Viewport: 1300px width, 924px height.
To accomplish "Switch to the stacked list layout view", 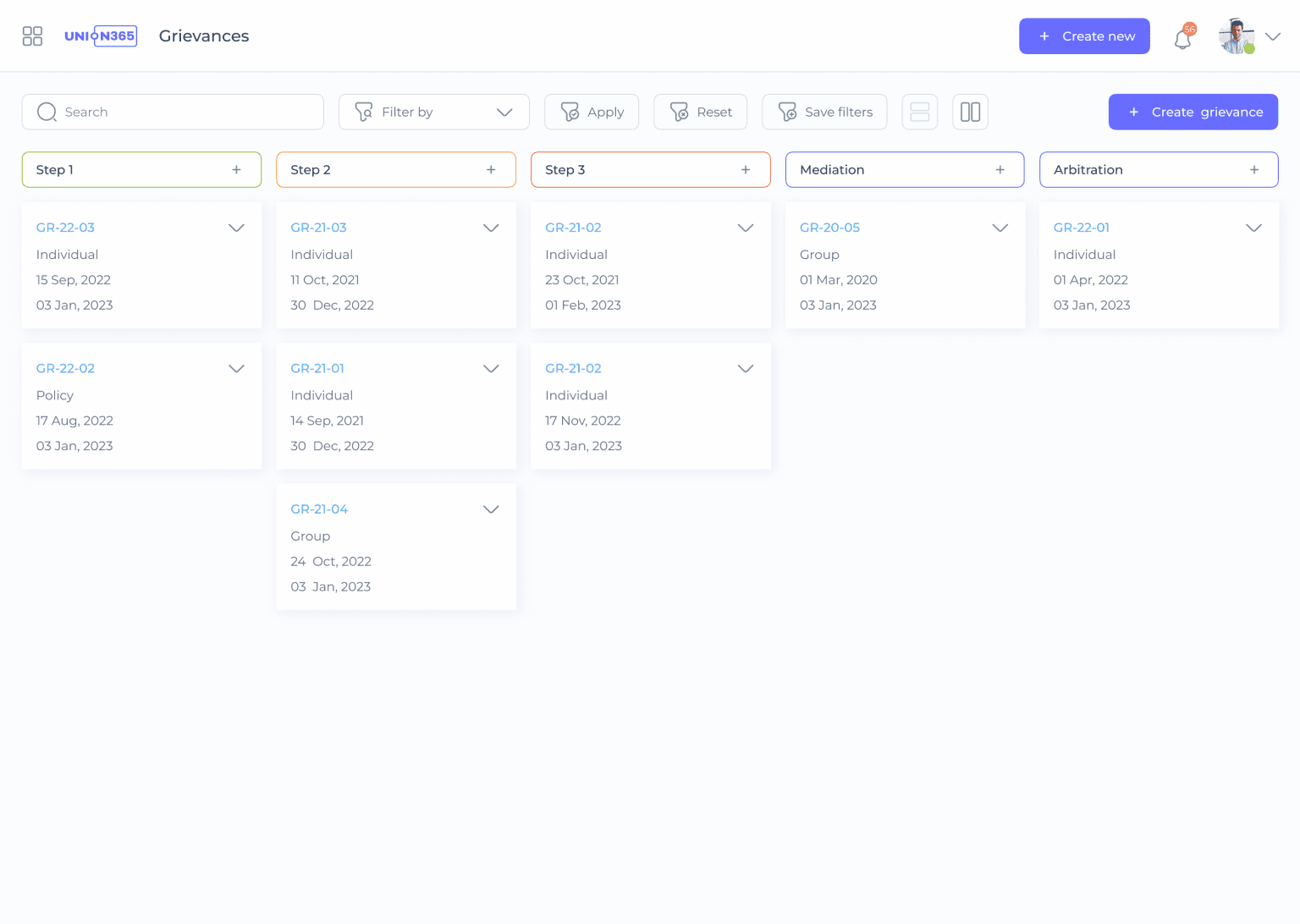I will coord(920,112).
